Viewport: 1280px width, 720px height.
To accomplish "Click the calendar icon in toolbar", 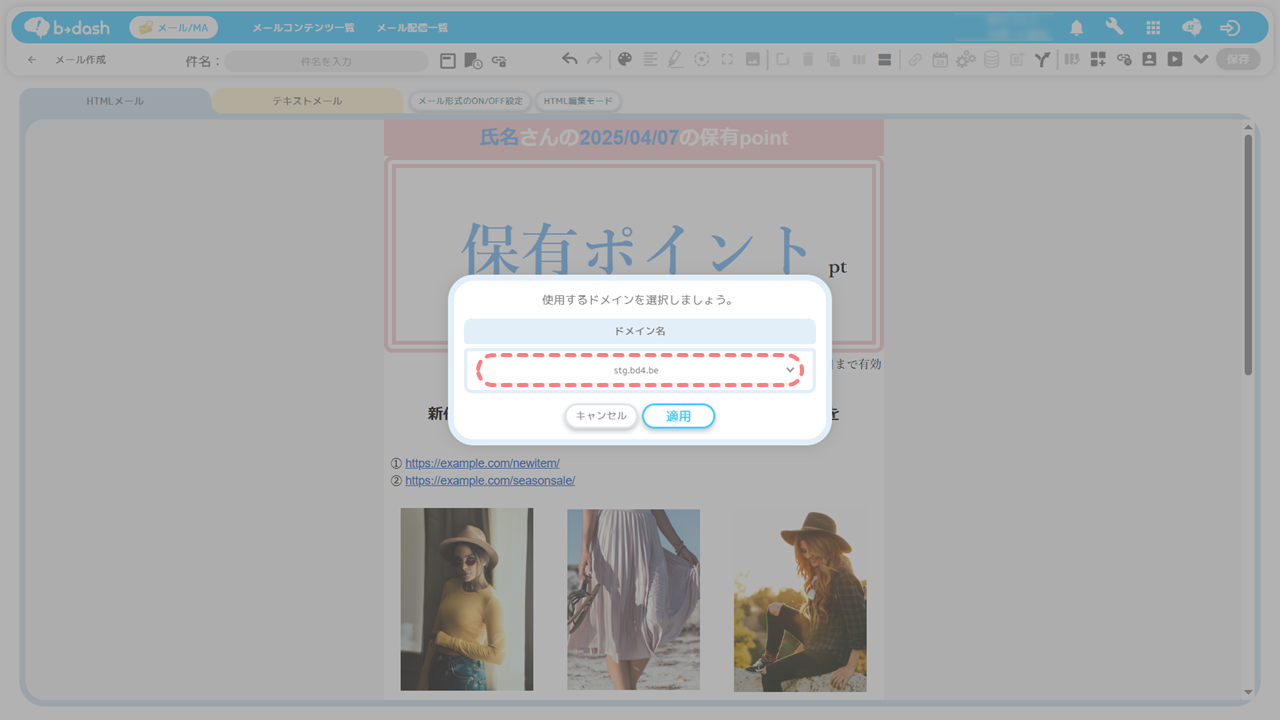I will [x=940, y=60].
